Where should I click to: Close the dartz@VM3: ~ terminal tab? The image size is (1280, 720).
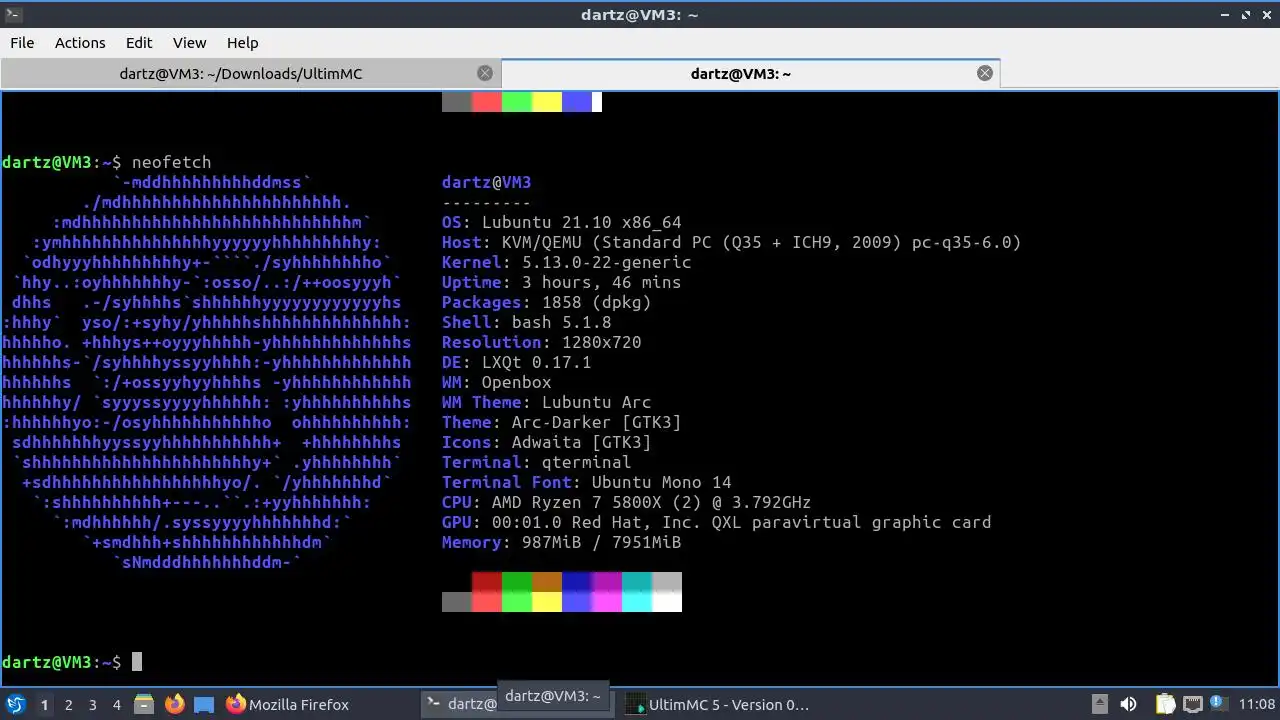click(985, 73)
